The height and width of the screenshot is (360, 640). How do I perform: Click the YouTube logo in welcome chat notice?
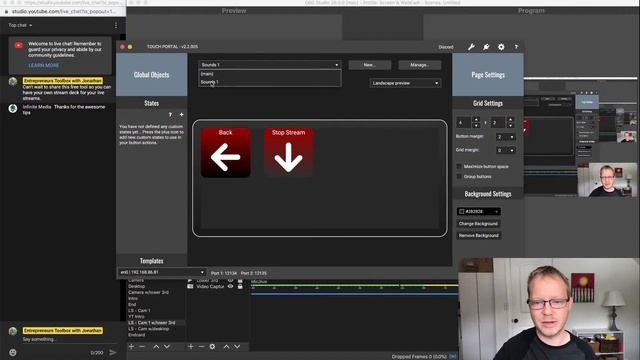[x=19, y=45]
